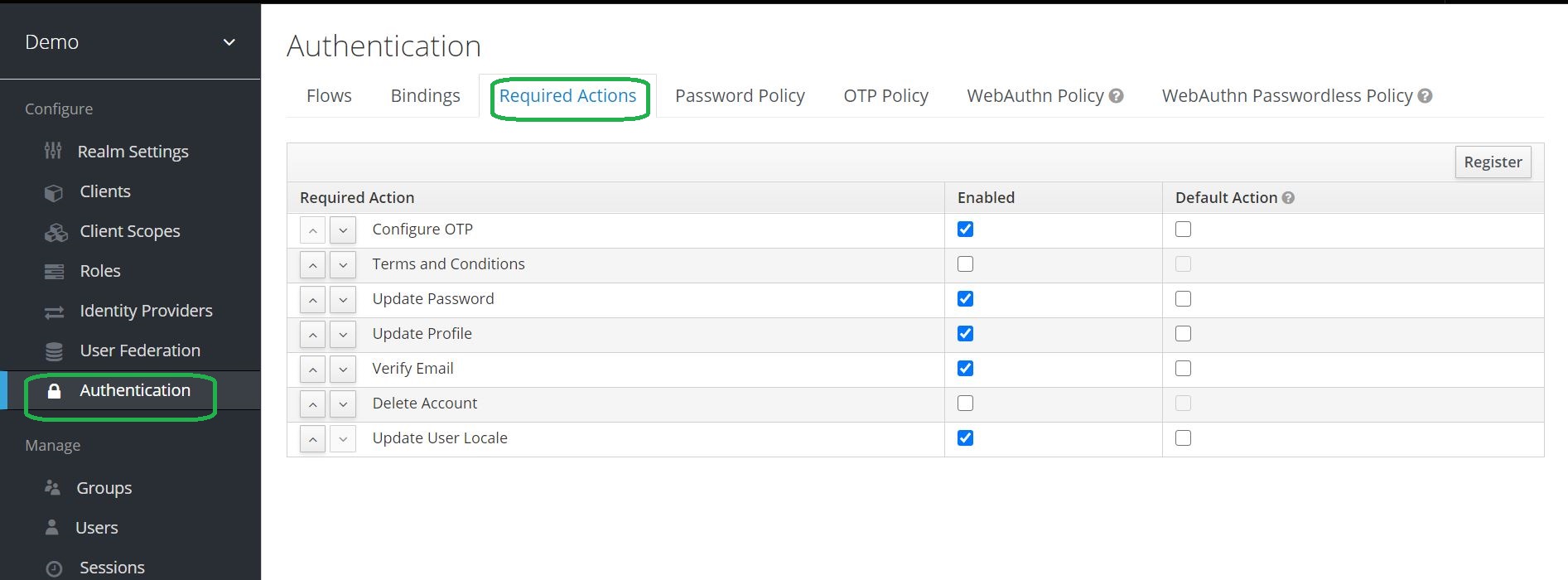Open Sessions in the sidebar
1568x580 pixels.
click(x=112, y=568)
